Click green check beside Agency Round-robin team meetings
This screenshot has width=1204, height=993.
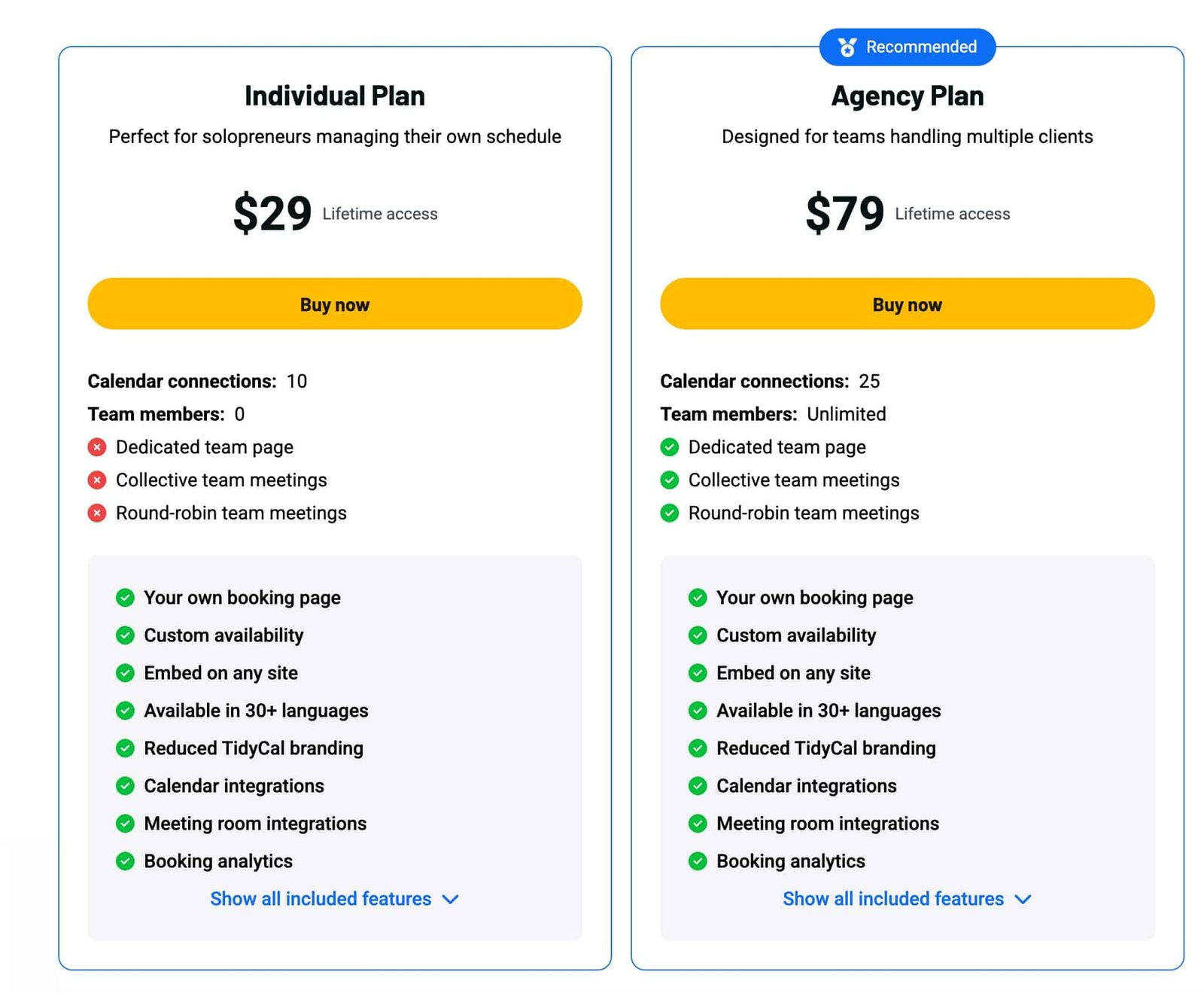tap(670, 513)
